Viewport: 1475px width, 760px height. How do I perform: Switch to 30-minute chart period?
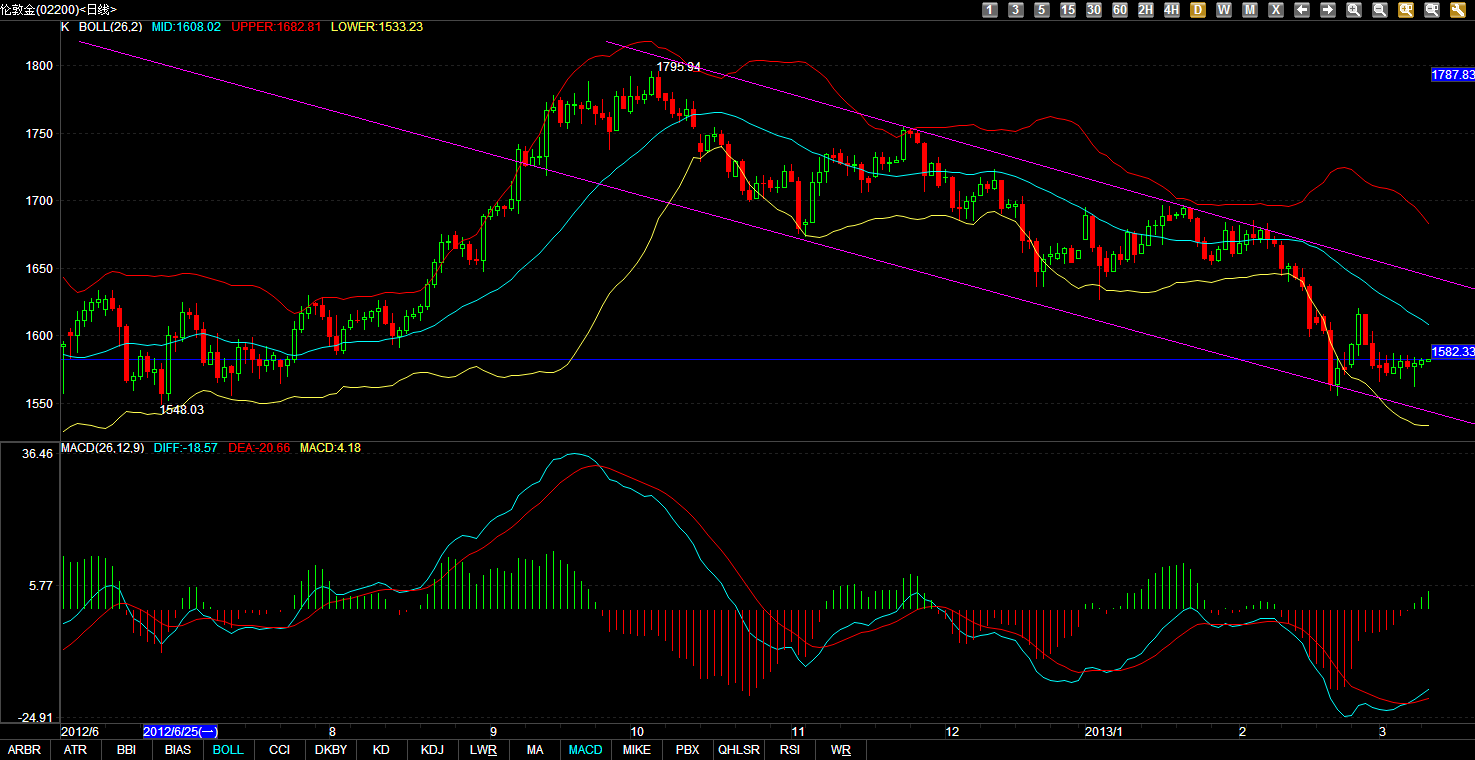[x=1094, y=9]
